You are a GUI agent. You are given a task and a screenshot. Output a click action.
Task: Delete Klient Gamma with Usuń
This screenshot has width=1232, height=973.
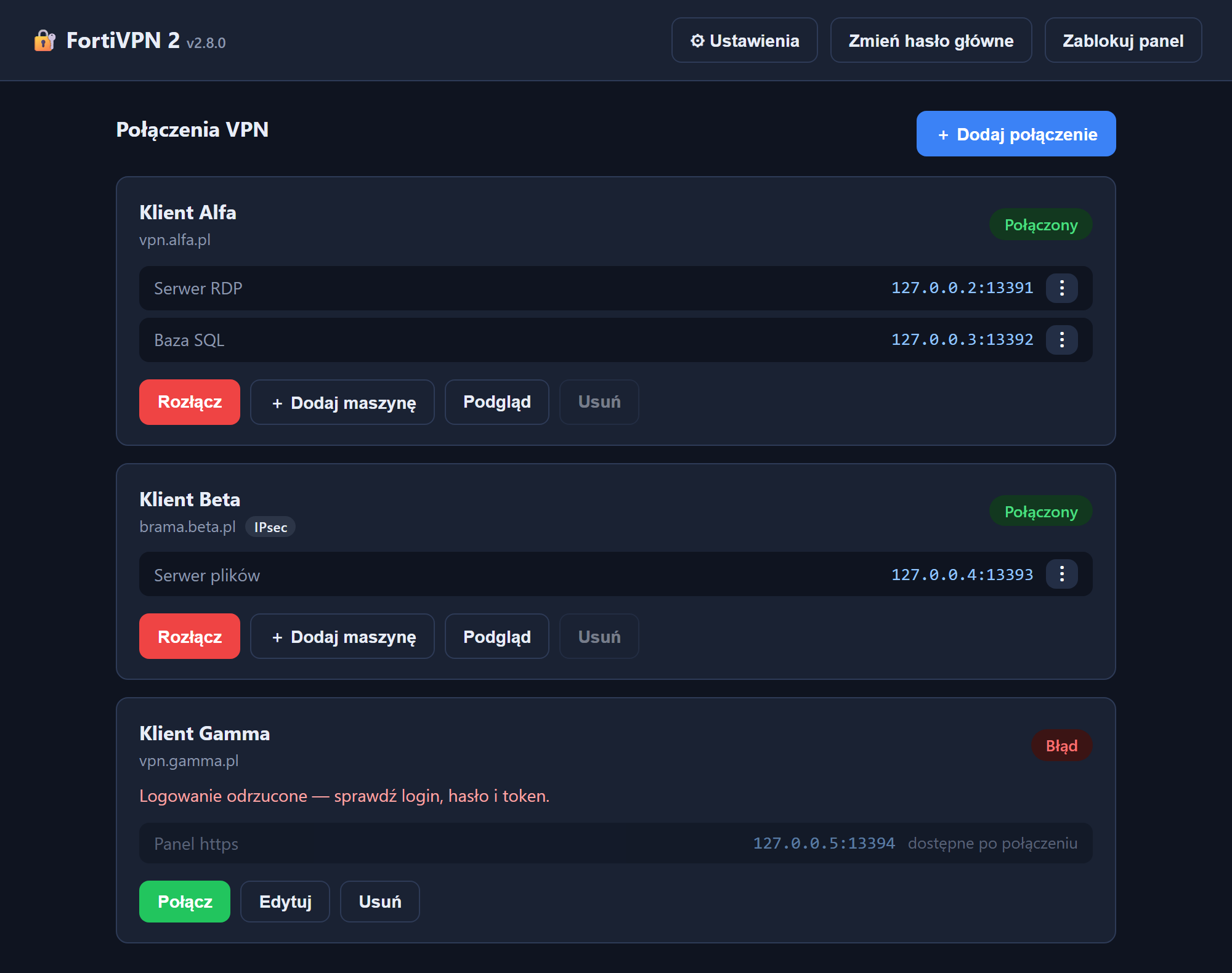[379, 902]
